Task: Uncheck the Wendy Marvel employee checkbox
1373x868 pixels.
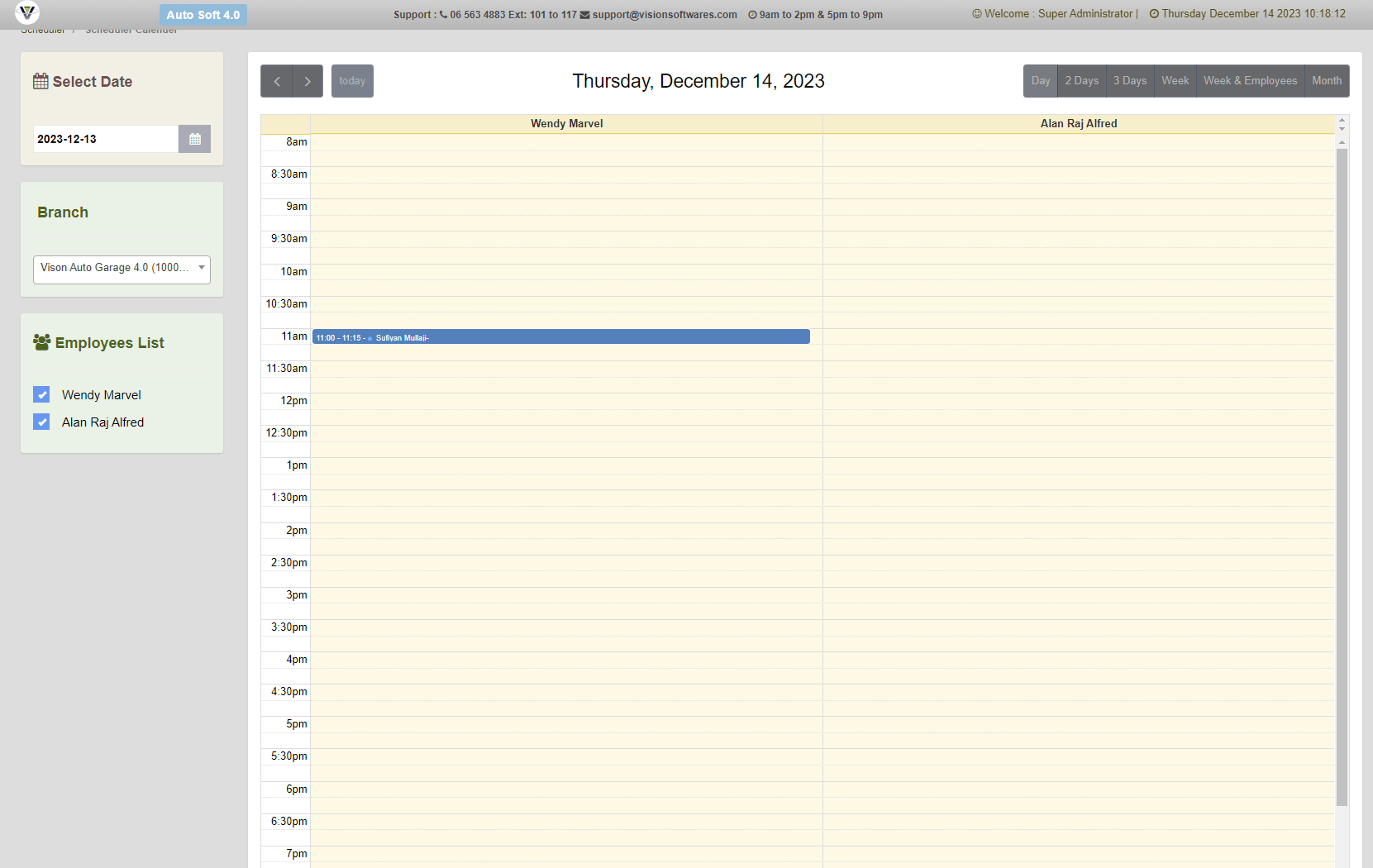Action: (42, 395)
